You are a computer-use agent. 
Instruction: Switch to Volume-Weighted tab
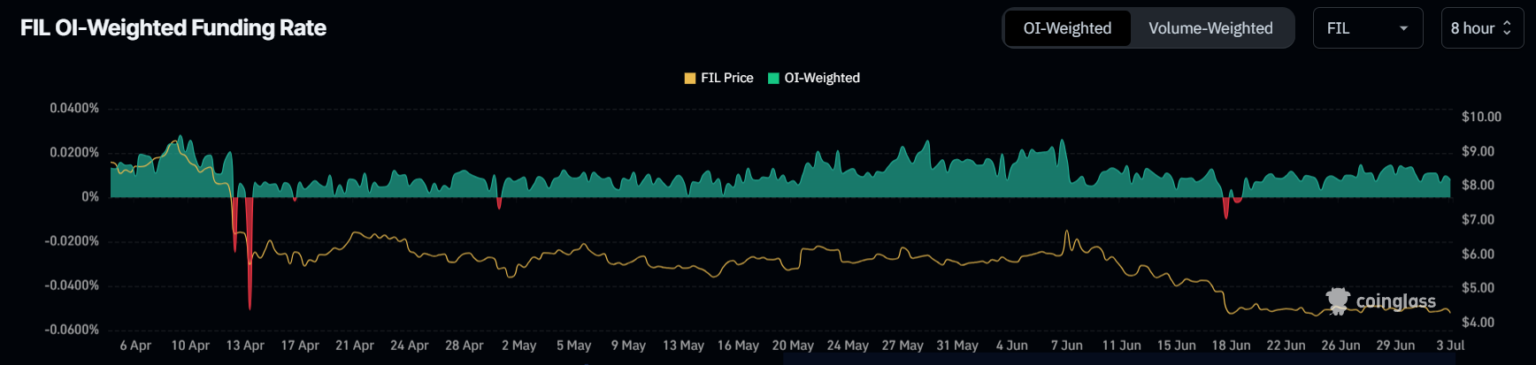1210,28
